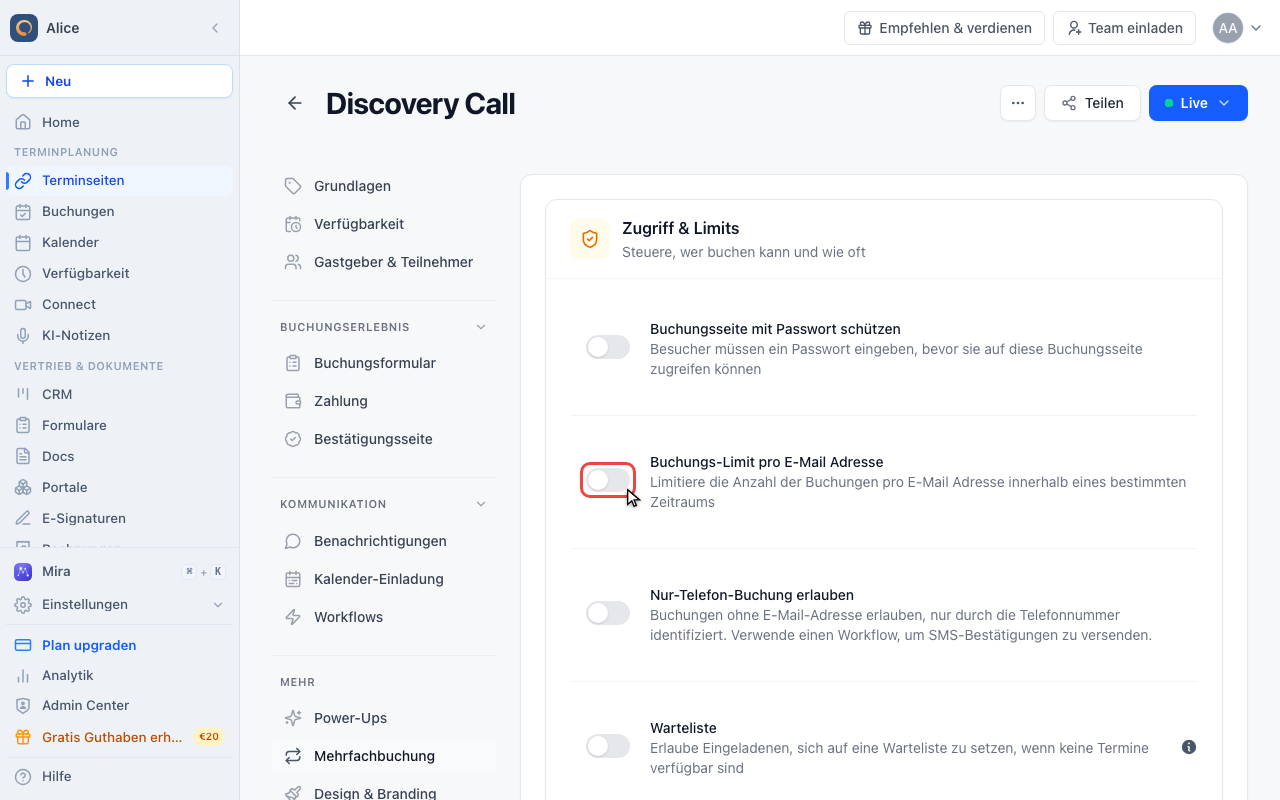Viewport: 1280px width, 800px height.
Task: Collapse the sidebar with the chevron
Action: tap(215, 28)
